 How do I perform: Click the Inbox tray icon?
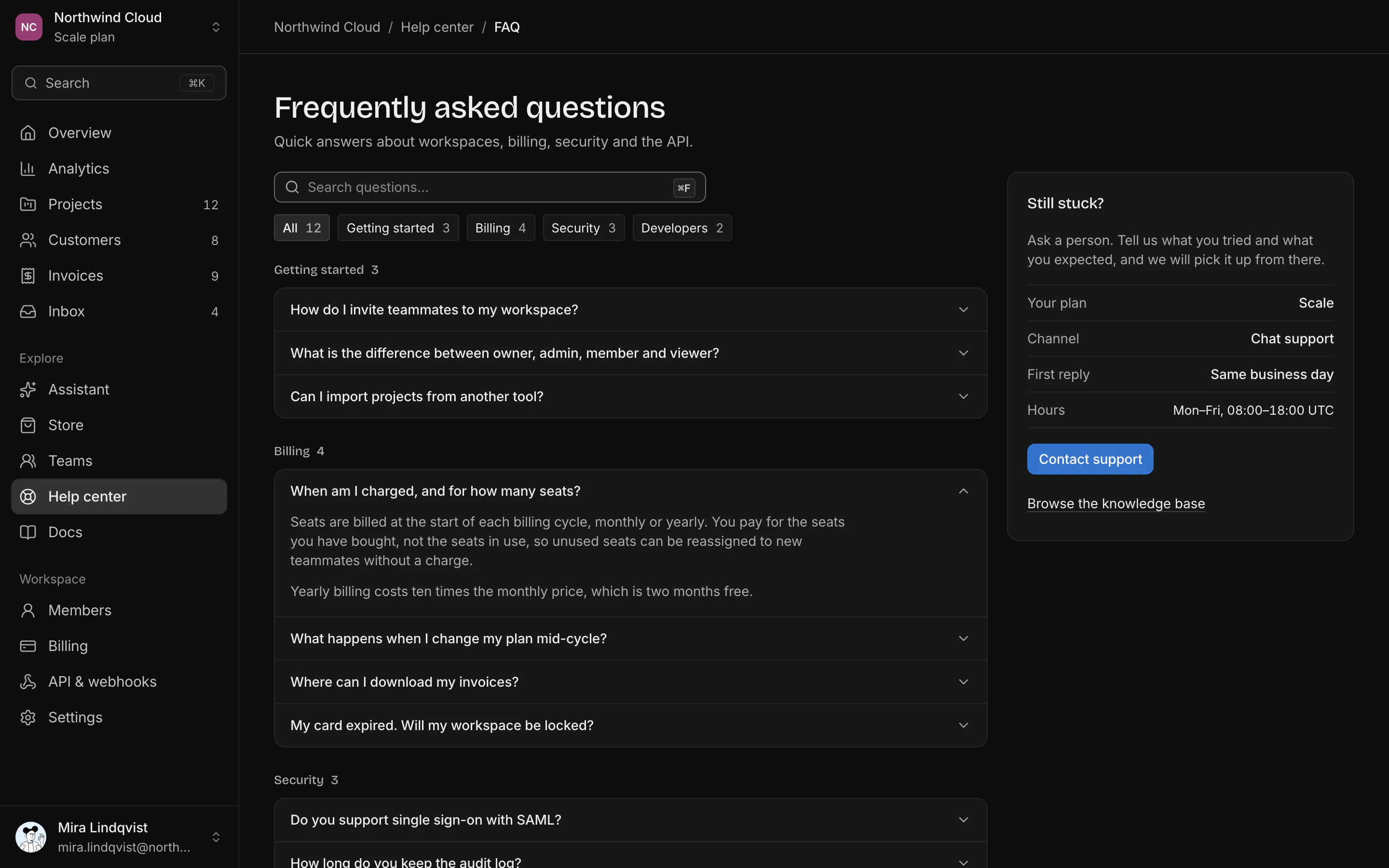27,311
